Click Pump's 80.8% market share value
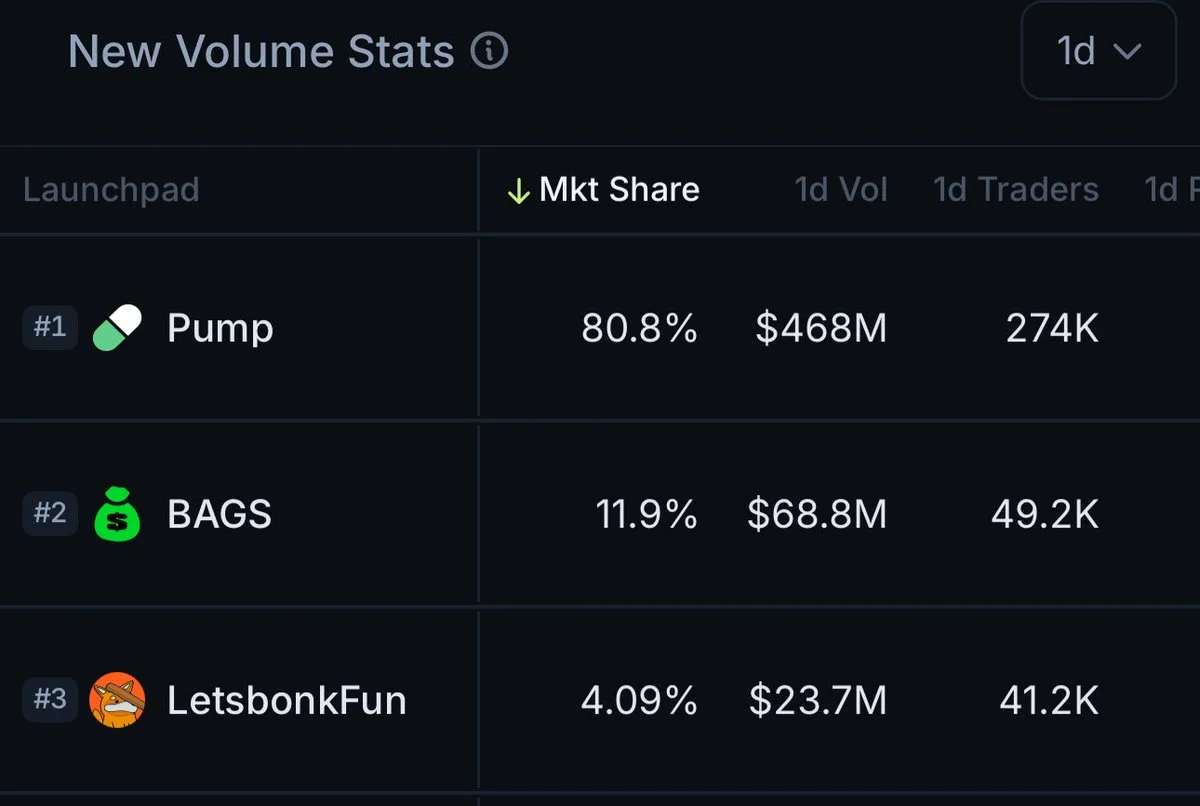 pos(639,328)
